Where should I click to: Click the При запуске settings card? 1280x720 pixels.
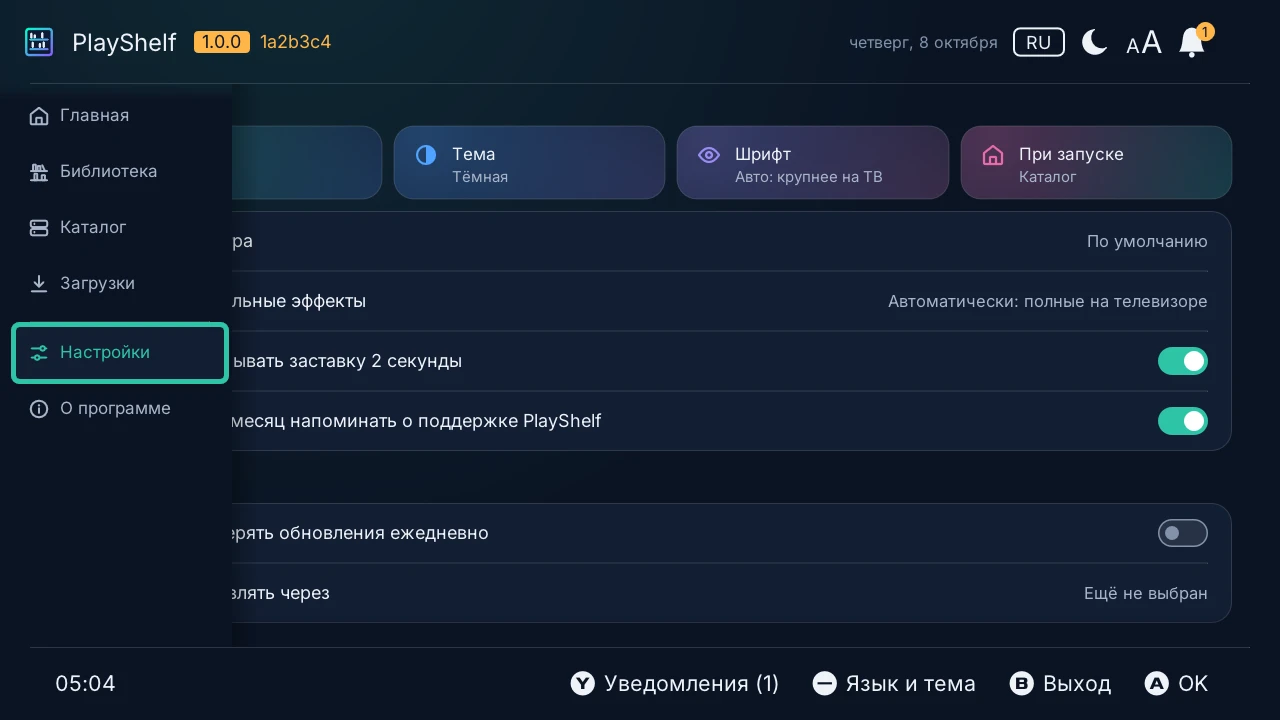pyautogui.click(x=1096, y=162)
